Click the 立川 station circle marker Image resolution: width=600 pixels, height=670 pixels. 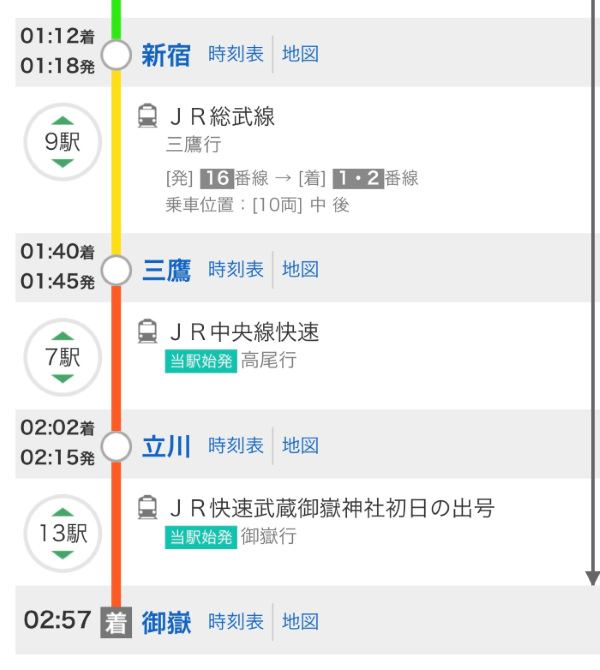(x=117, y=446)
